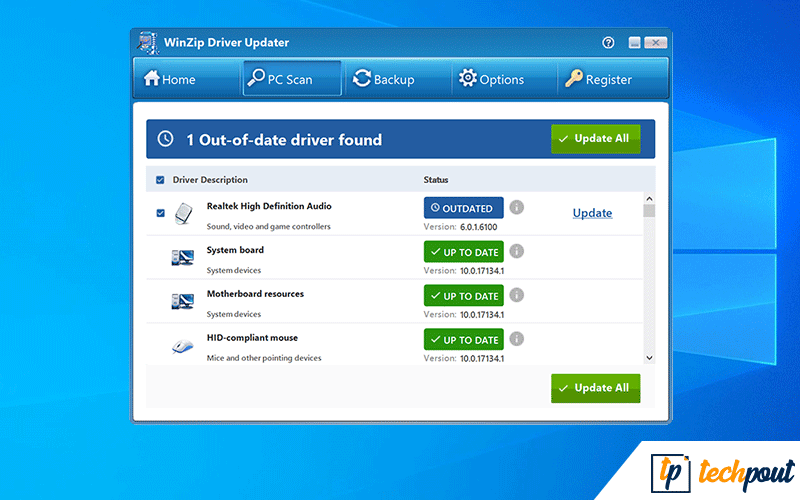Click info icon for Realtek High Definition Audio

coord(516,207)
